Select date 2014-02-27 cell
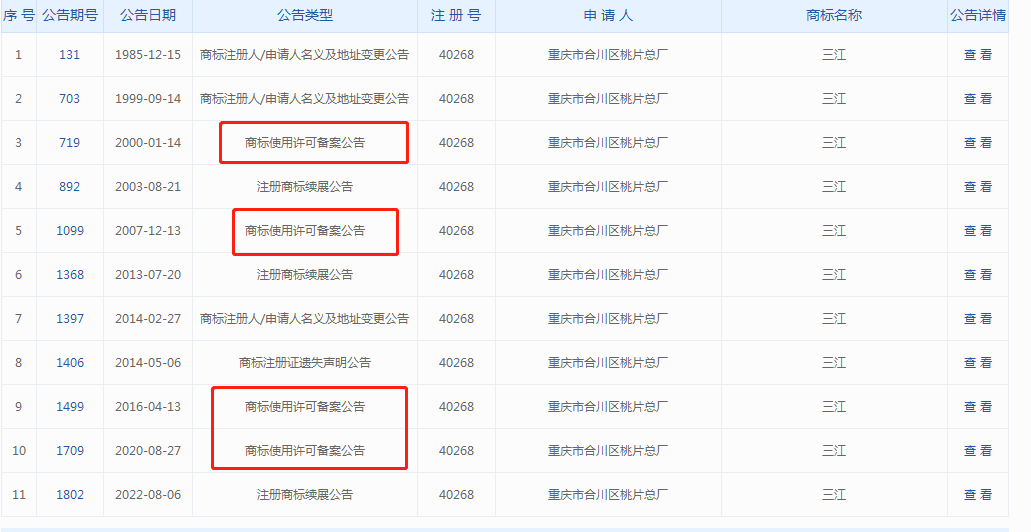This screenshot has height=532, width=1031. (x=148, y=318)
